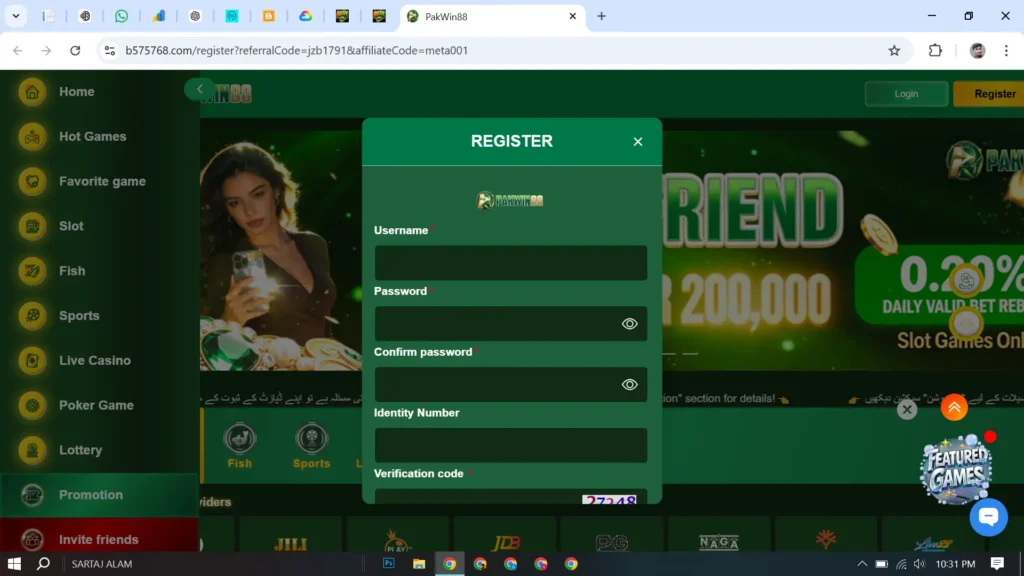The height and width of the screenshot is (576, 1024).
Task: Show hidden system tray icons
Action: (x=862, y=564)
